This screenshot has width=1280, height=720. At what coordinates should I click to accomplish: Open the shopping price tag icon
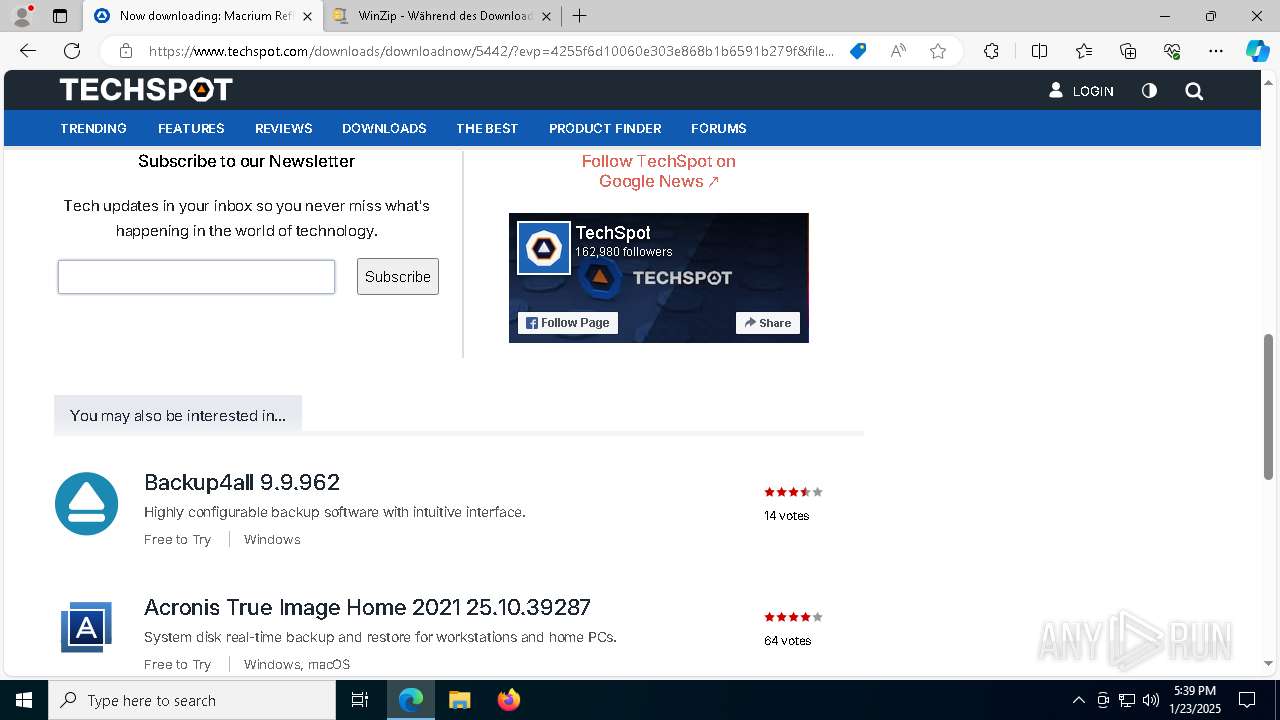click(x=858, y=51)
